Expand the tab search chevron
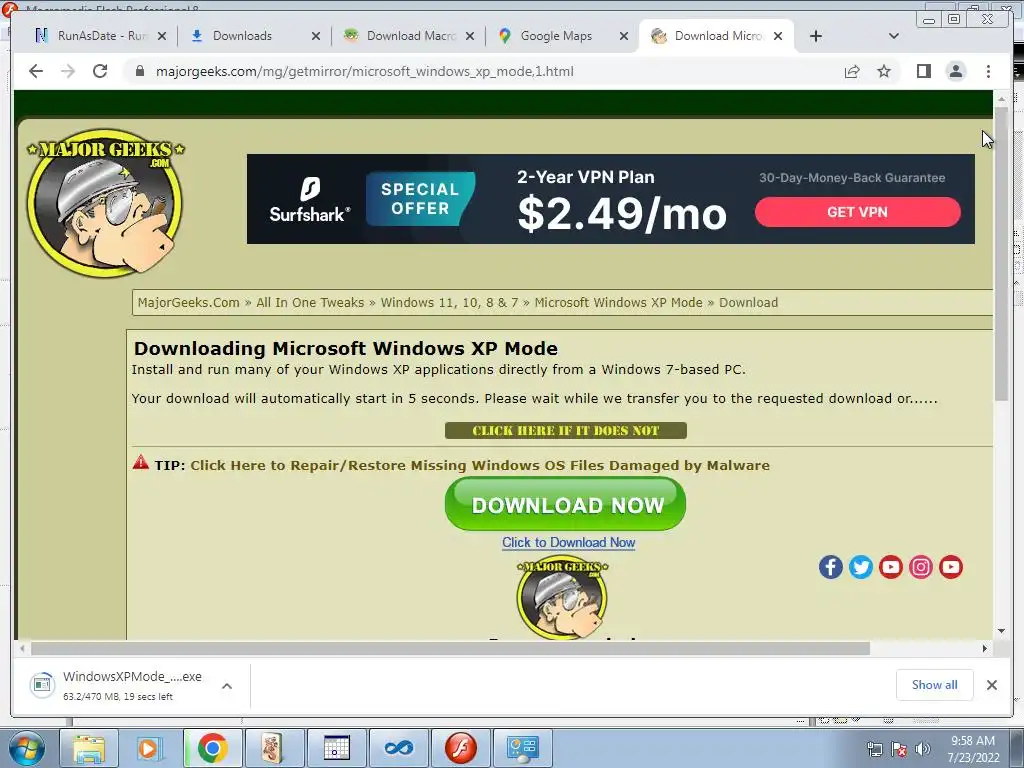The image size is (1024, 768). 894,36
